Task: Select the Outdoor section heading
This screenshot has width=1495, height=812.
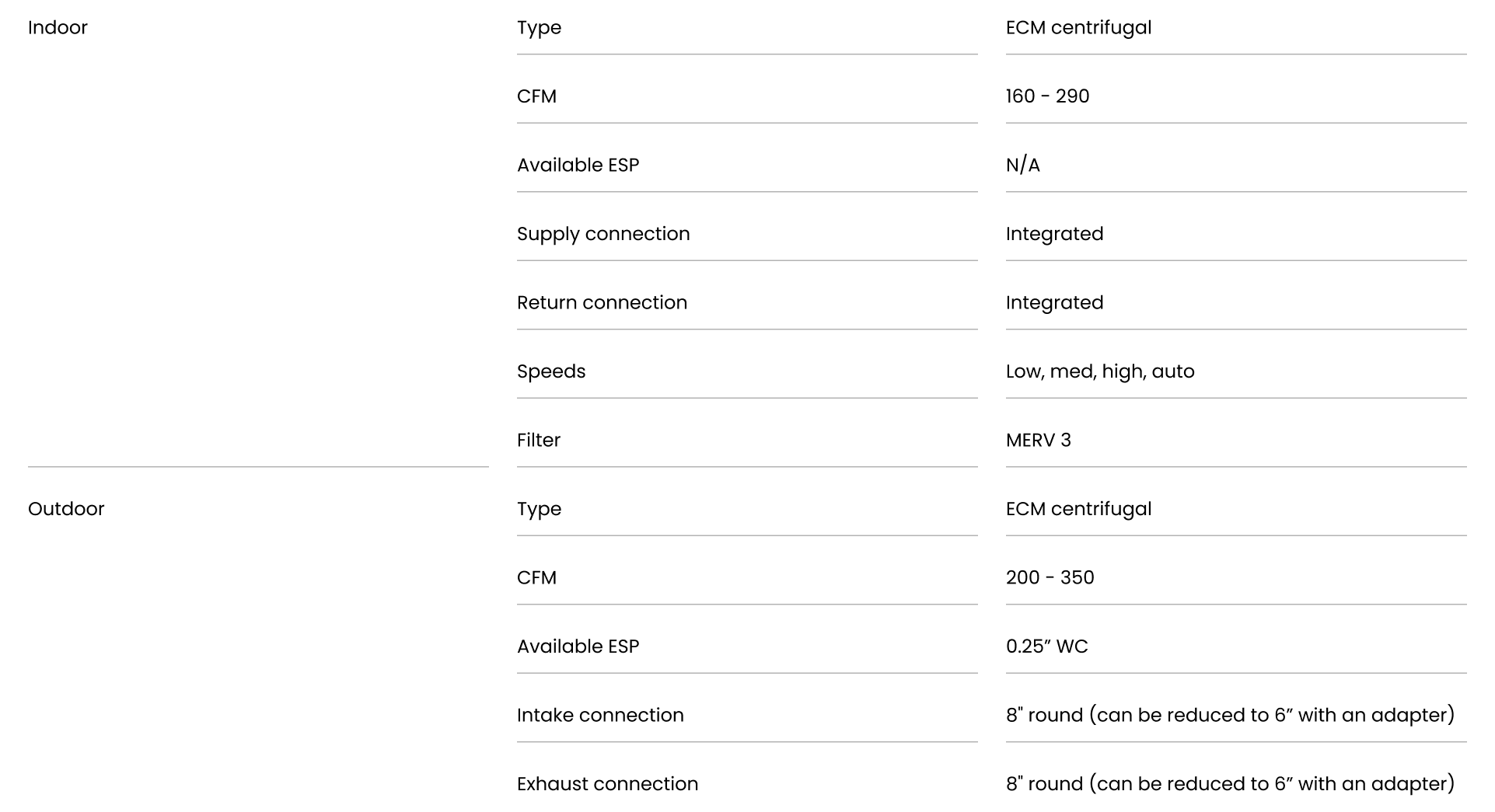Action: (66, 509)
